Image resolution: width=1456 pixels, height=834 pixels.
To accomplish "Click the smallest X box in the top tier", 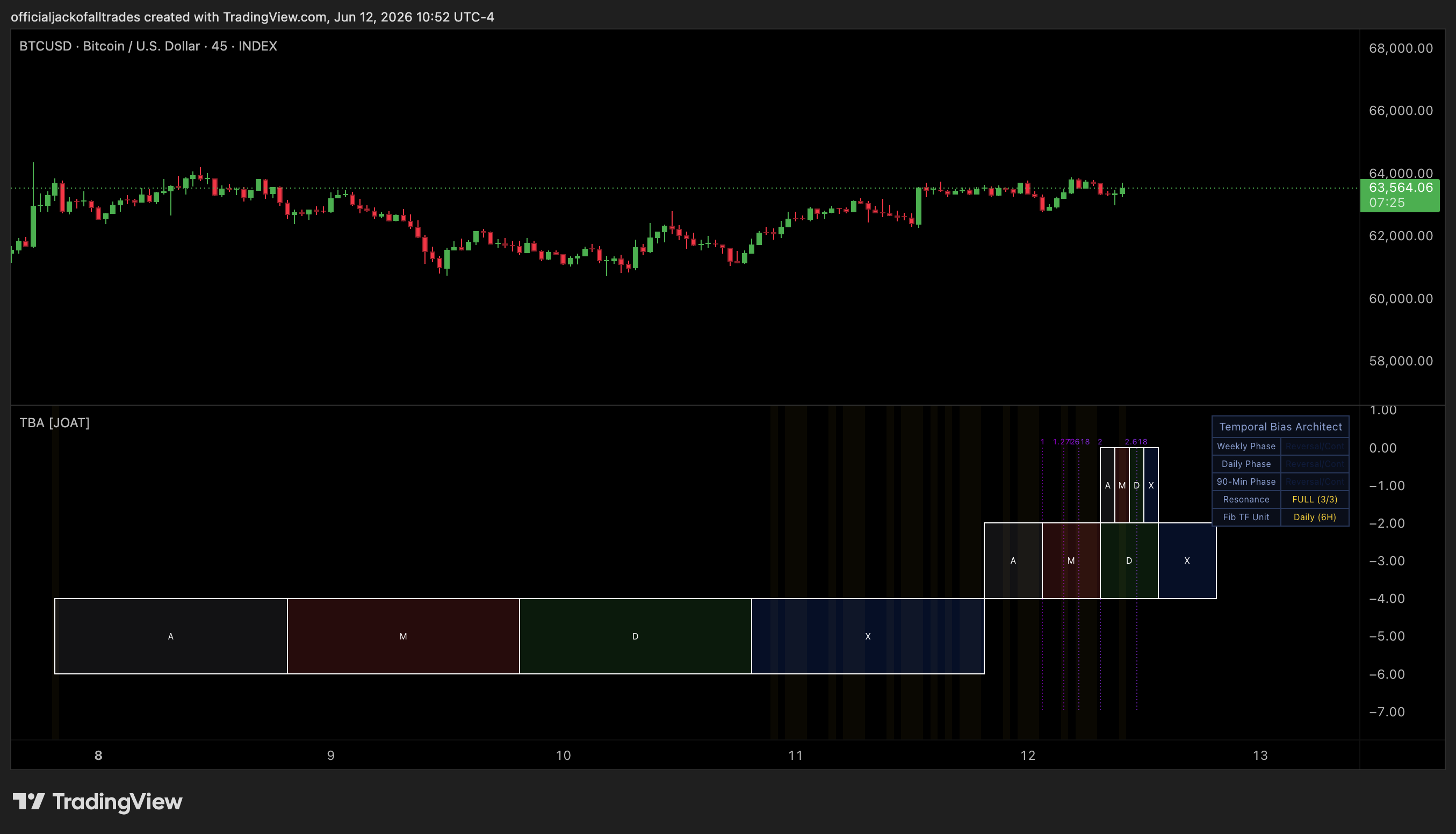I will (1151, 485).
